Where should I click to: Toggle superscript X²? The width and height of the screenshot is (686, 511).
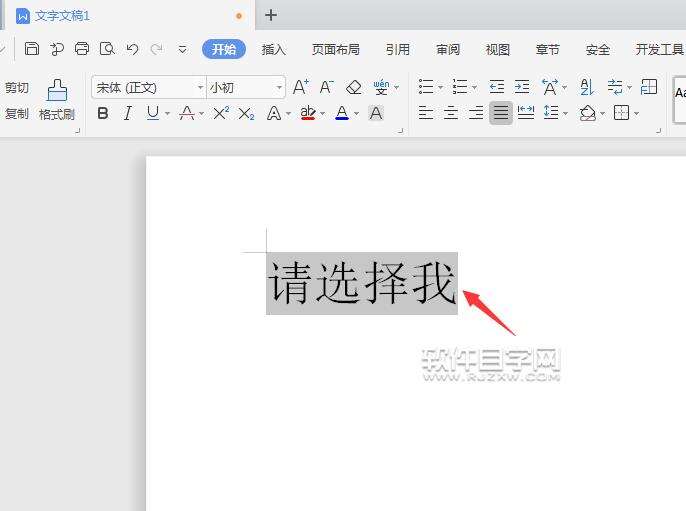click(x=221, y=113)
